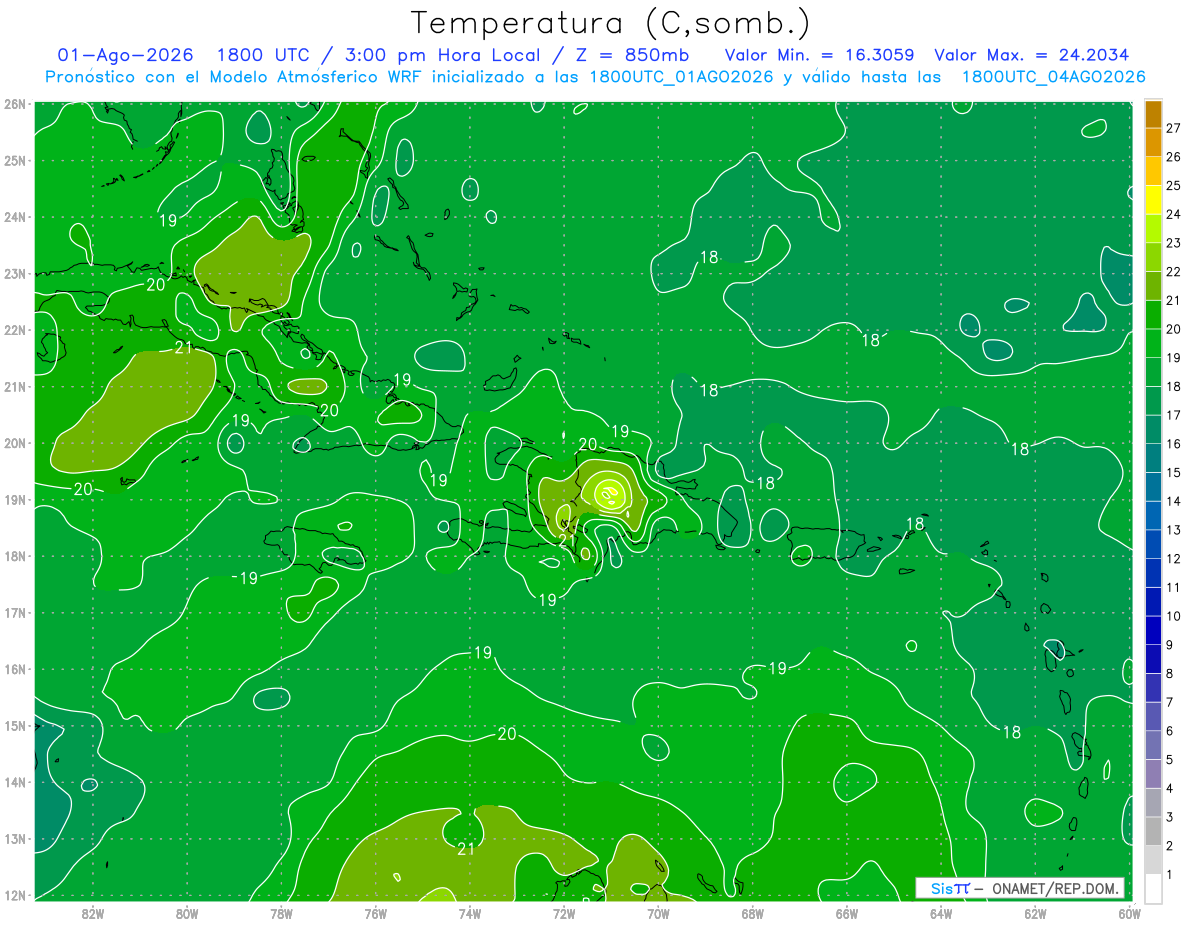Click legend value "13"
Screen dimensions: 1200x927
[1173, 529]
